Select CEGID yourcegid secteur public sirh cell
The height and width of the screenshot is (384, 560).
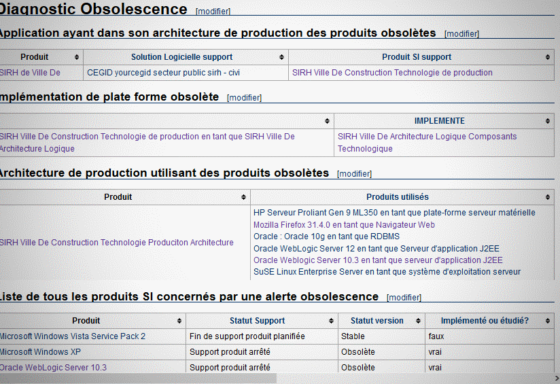(x=186, y=73)
